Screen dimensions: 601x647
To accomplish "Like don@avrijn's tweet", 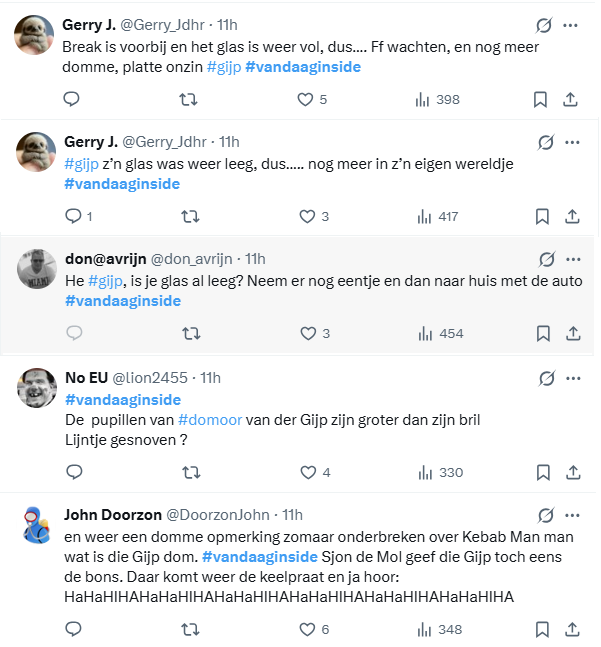I will point(306,333).
